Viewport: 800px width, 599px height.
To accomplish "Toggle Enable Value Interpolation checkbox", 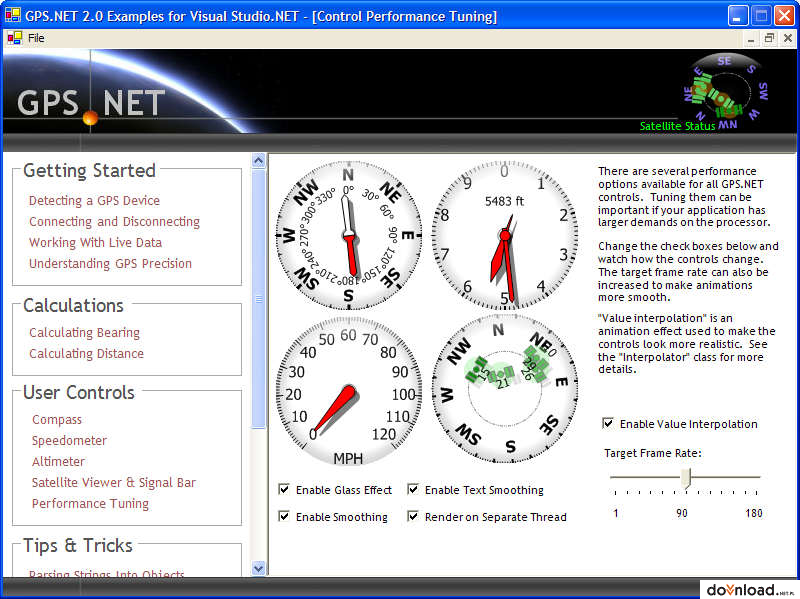I will (x=608, y=423).
